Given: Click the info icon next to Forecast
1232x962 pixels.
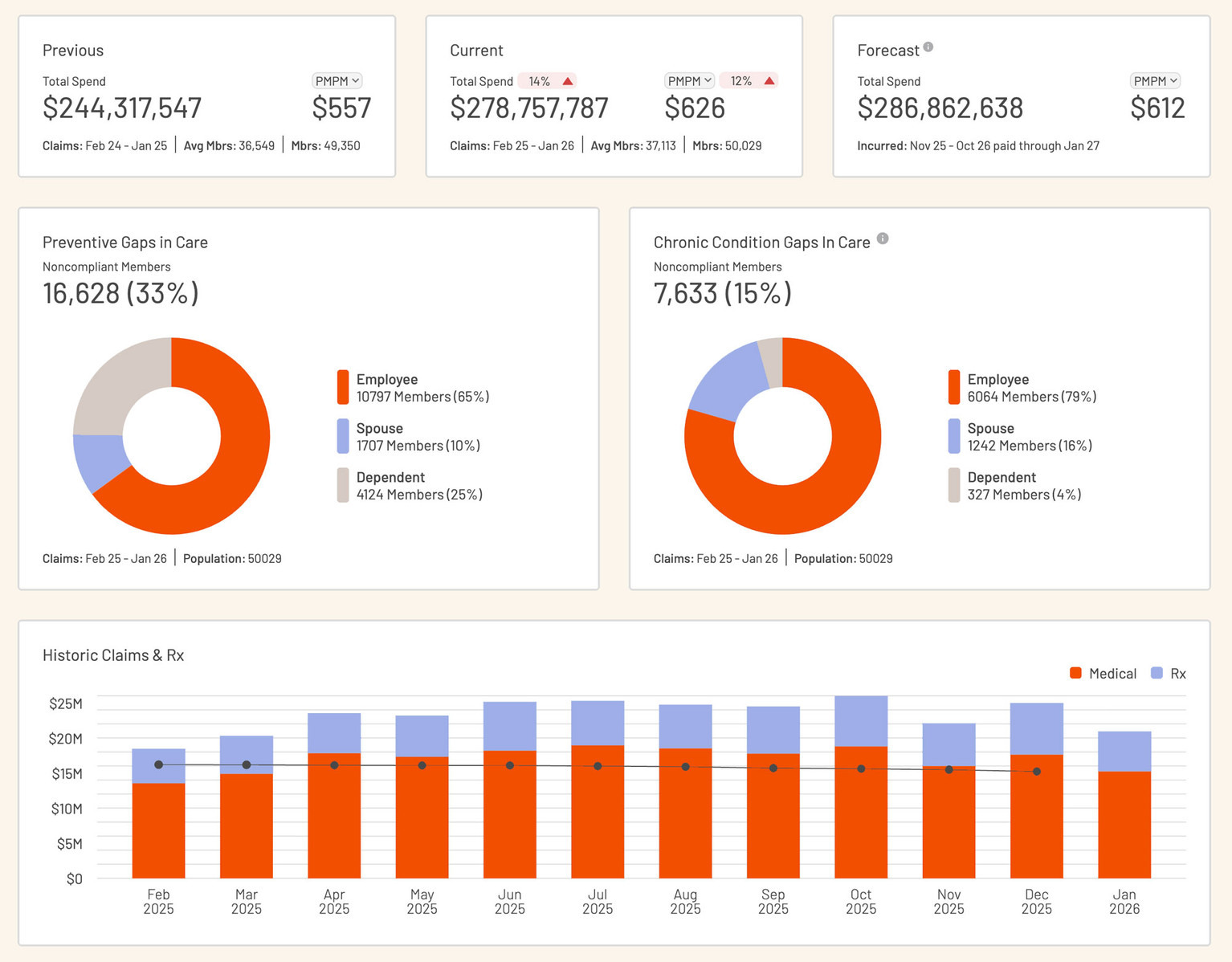Looking at the screenshot, I should (928, 47).
